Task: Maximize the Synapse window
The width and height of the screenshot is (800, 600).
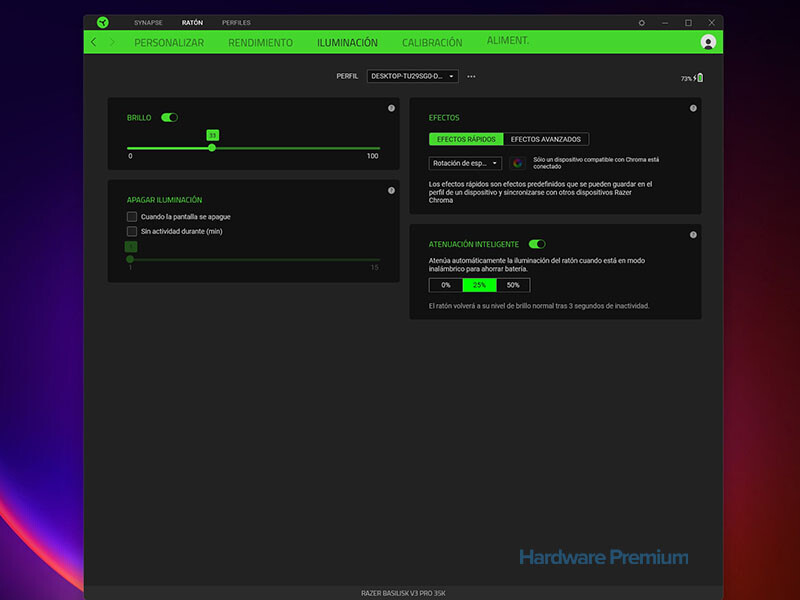Action: coord(688,23)
